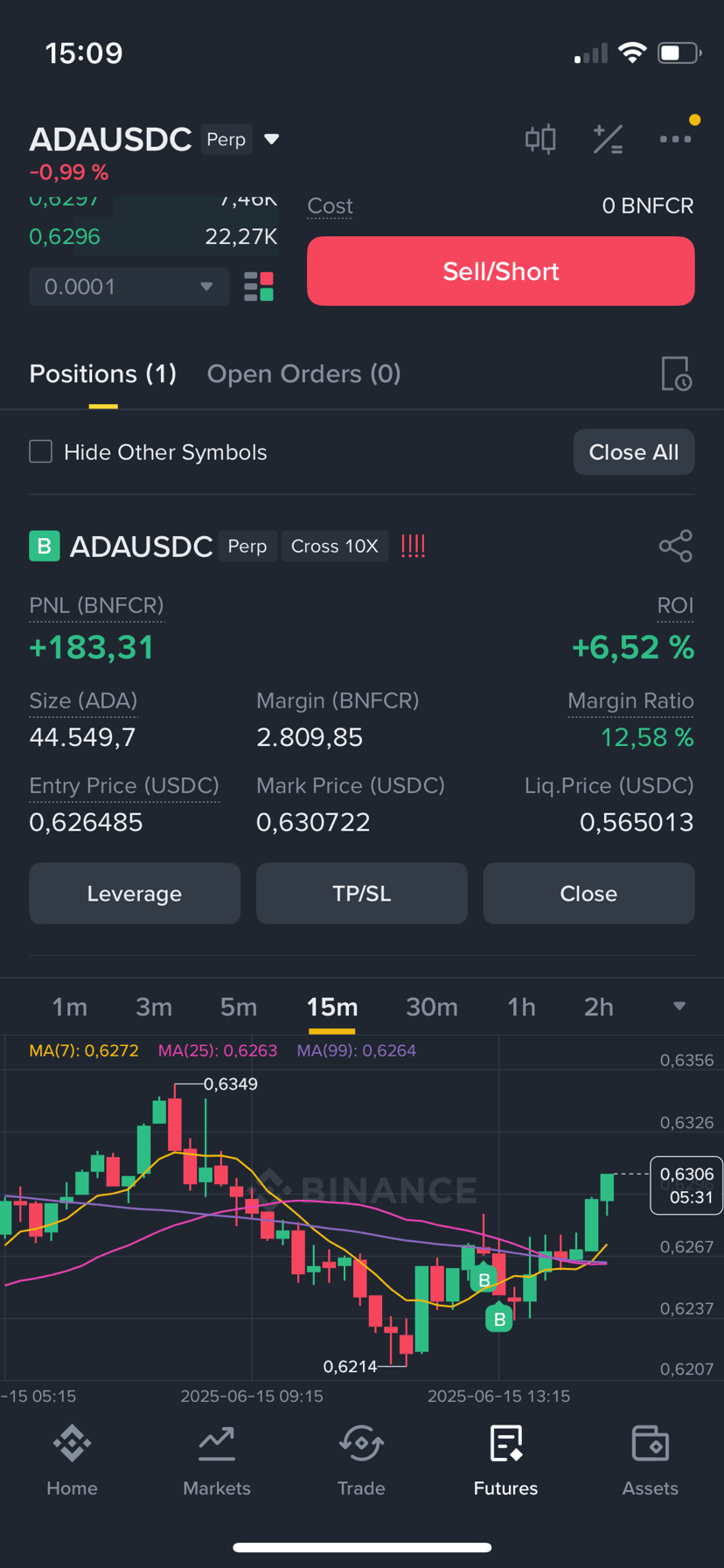Open the three-dots more options menu
The image size is (724, 1568).
point(675,139)
